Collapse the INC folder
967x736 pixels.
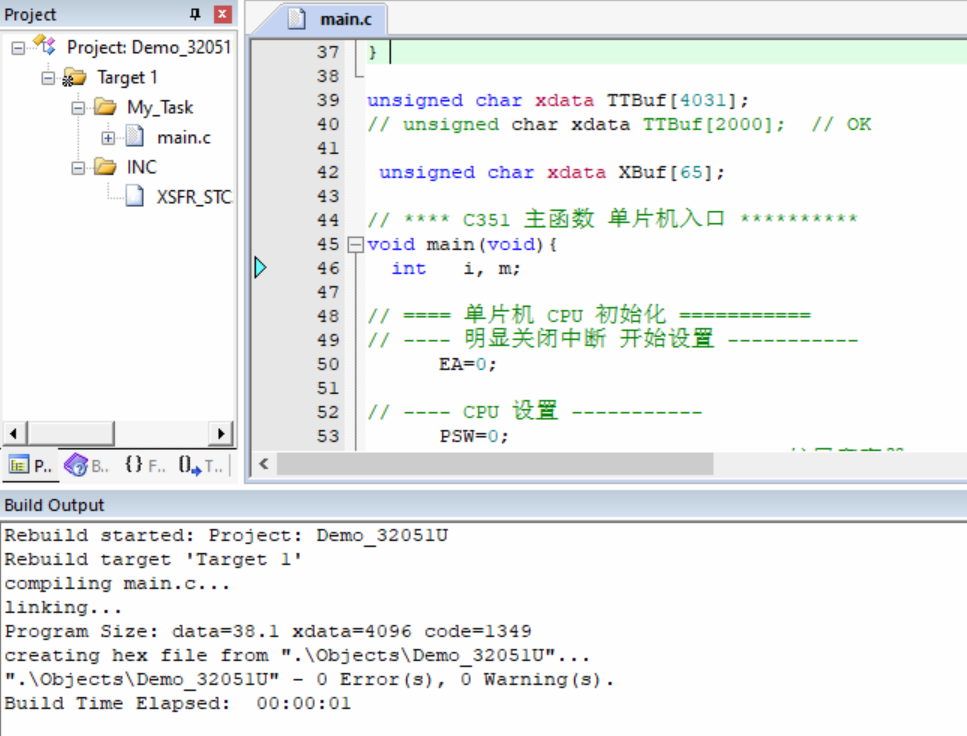pyautogui.click(x=78, y=168)
